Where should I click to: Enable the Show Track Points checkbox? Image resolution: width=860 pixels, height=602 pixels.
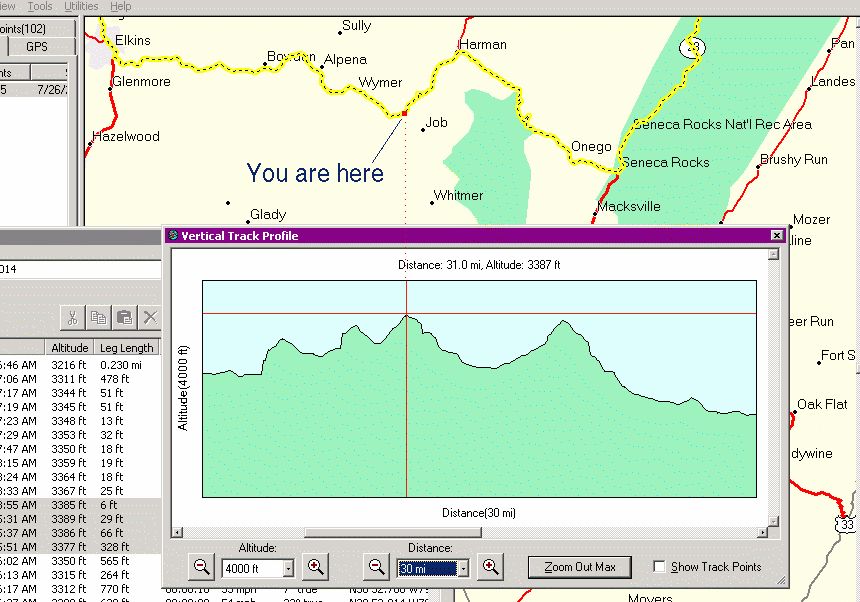660,567
